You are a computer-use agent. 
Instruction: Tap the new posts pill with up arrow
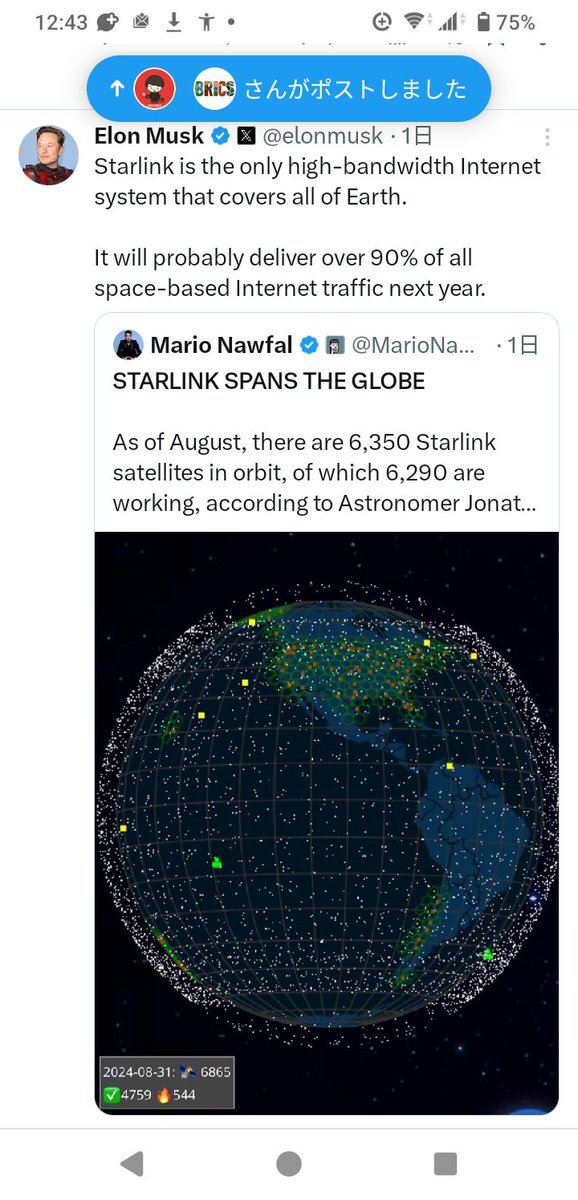pos(289,89)
